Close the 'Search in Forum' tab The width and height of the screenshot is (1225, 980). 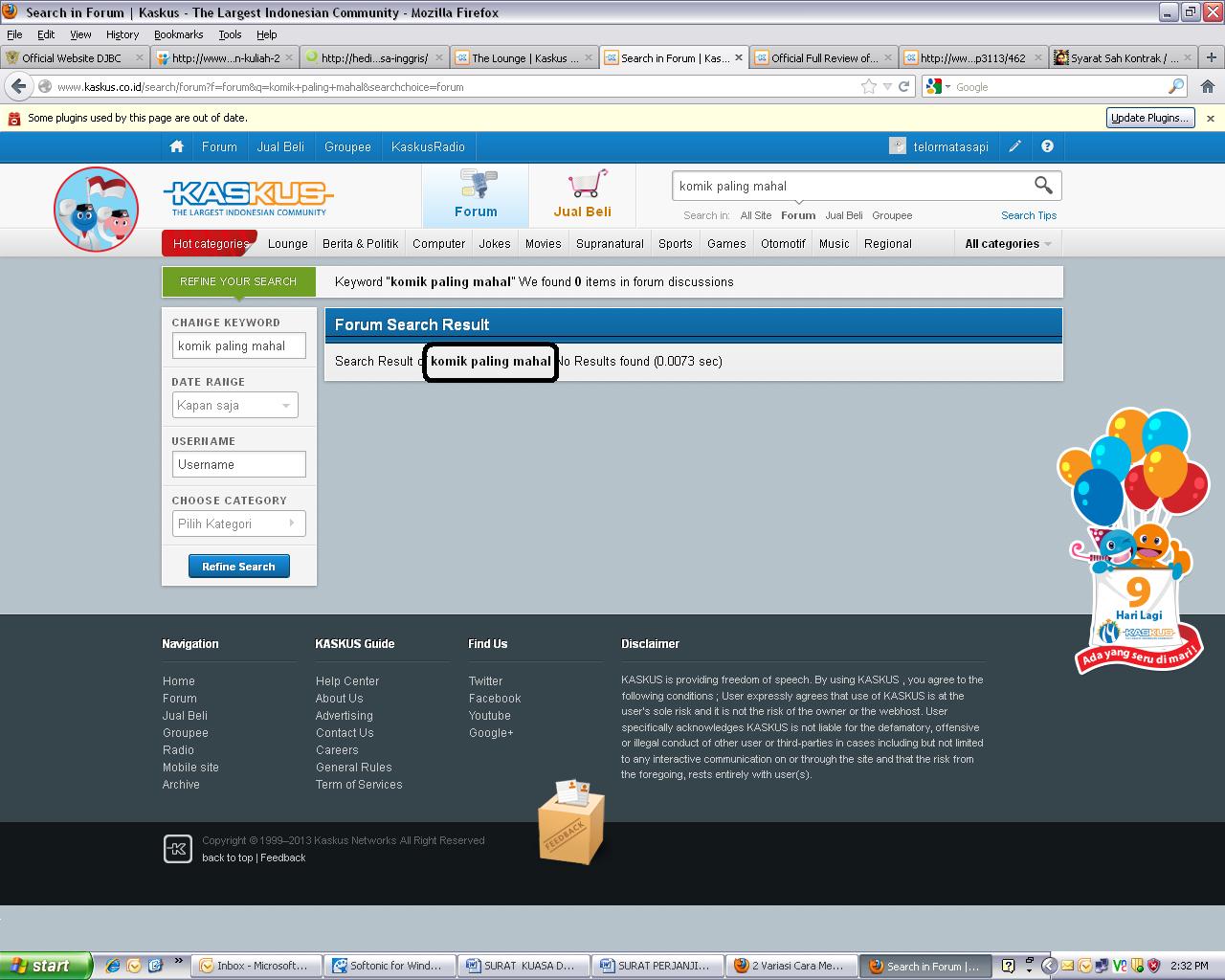[x=739, y=57]
